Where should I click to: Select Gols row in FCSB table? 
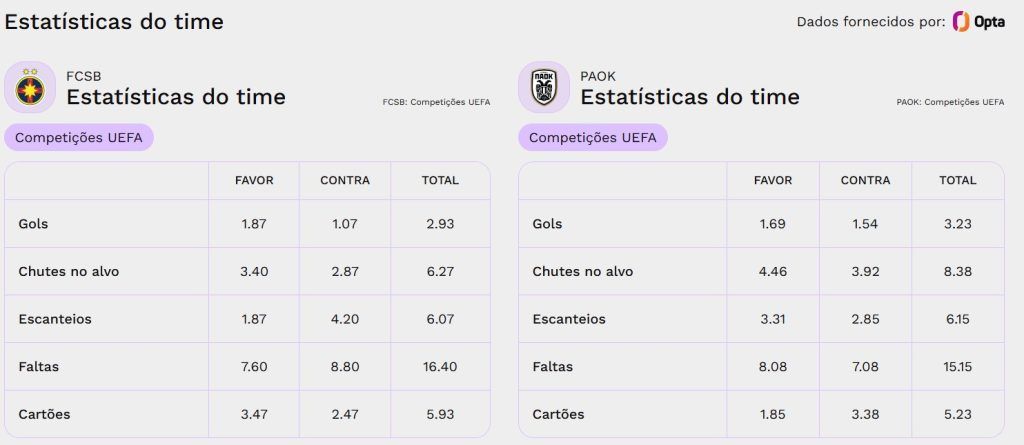click(248, 223)
